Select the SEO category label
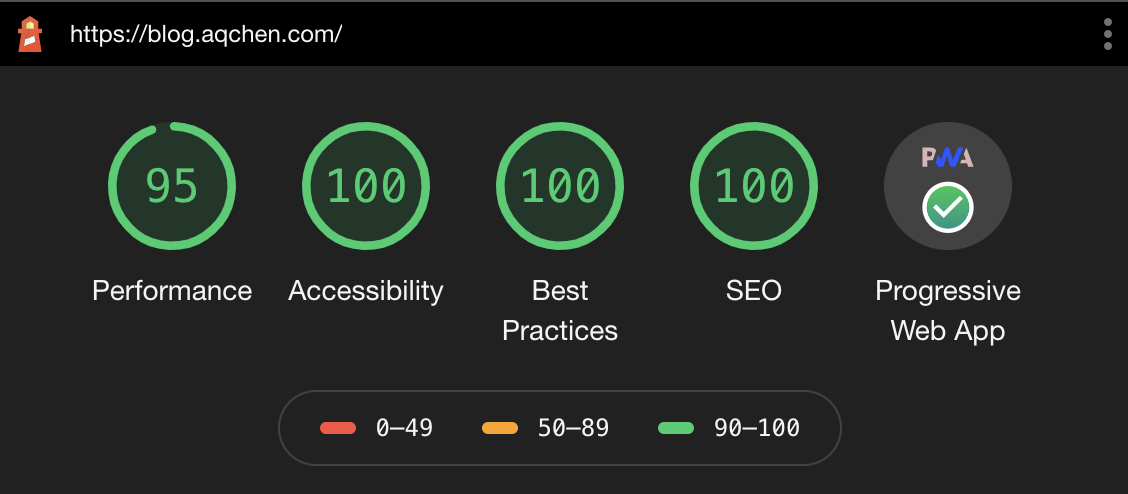 tap(754, 291)
